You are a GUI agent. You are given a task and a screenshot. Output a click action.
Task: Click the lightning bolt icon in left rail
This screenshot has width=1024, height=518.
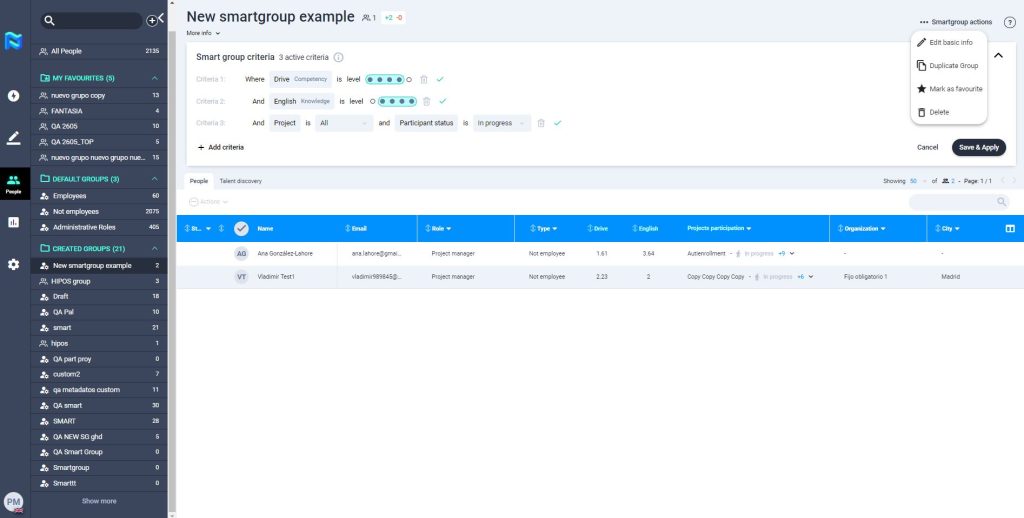pyautogui.click(x=13, y=41)
